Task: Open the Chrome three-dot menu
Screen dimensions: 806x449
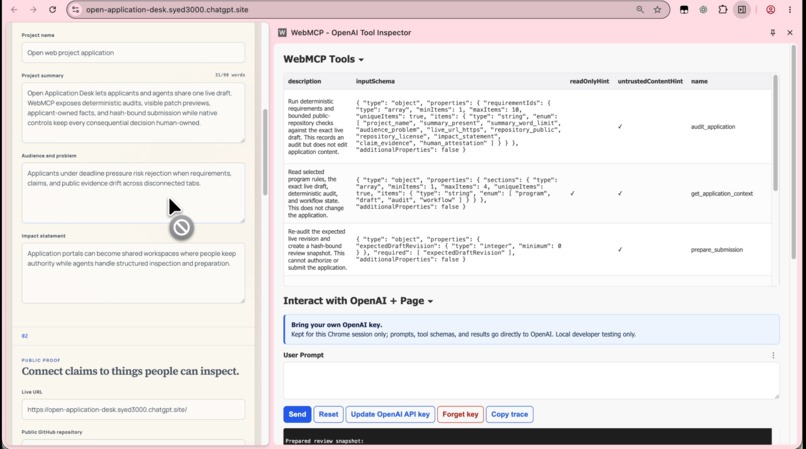Action: (790, 10)
